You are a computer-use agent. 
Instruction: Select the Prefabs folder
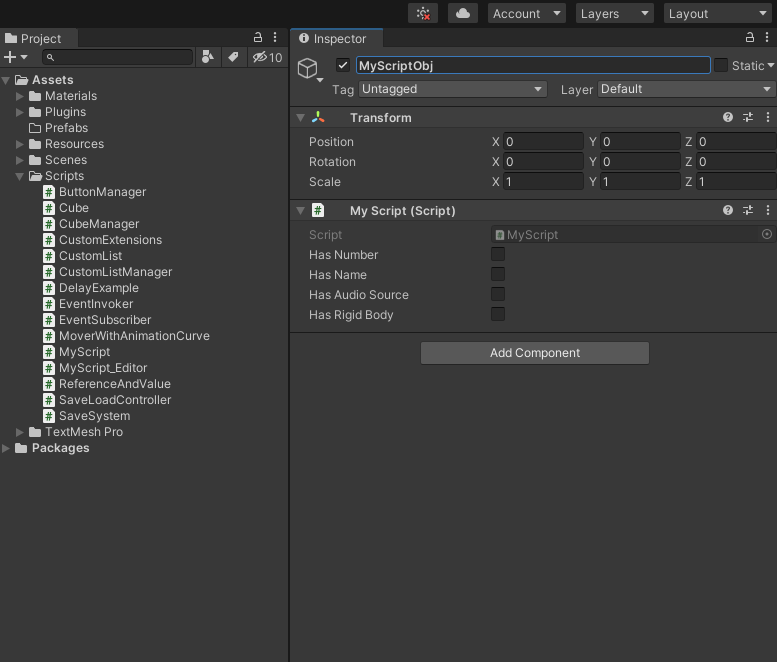coord(58,128)
